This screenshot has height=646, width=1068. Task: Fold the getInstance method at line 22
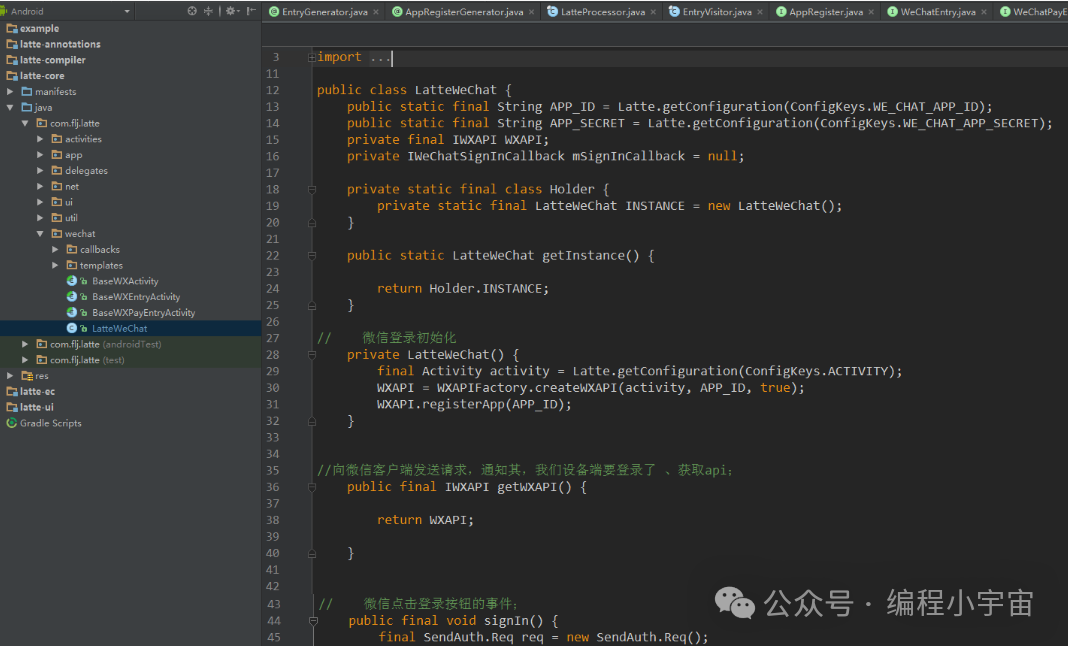tap(312, 256)
